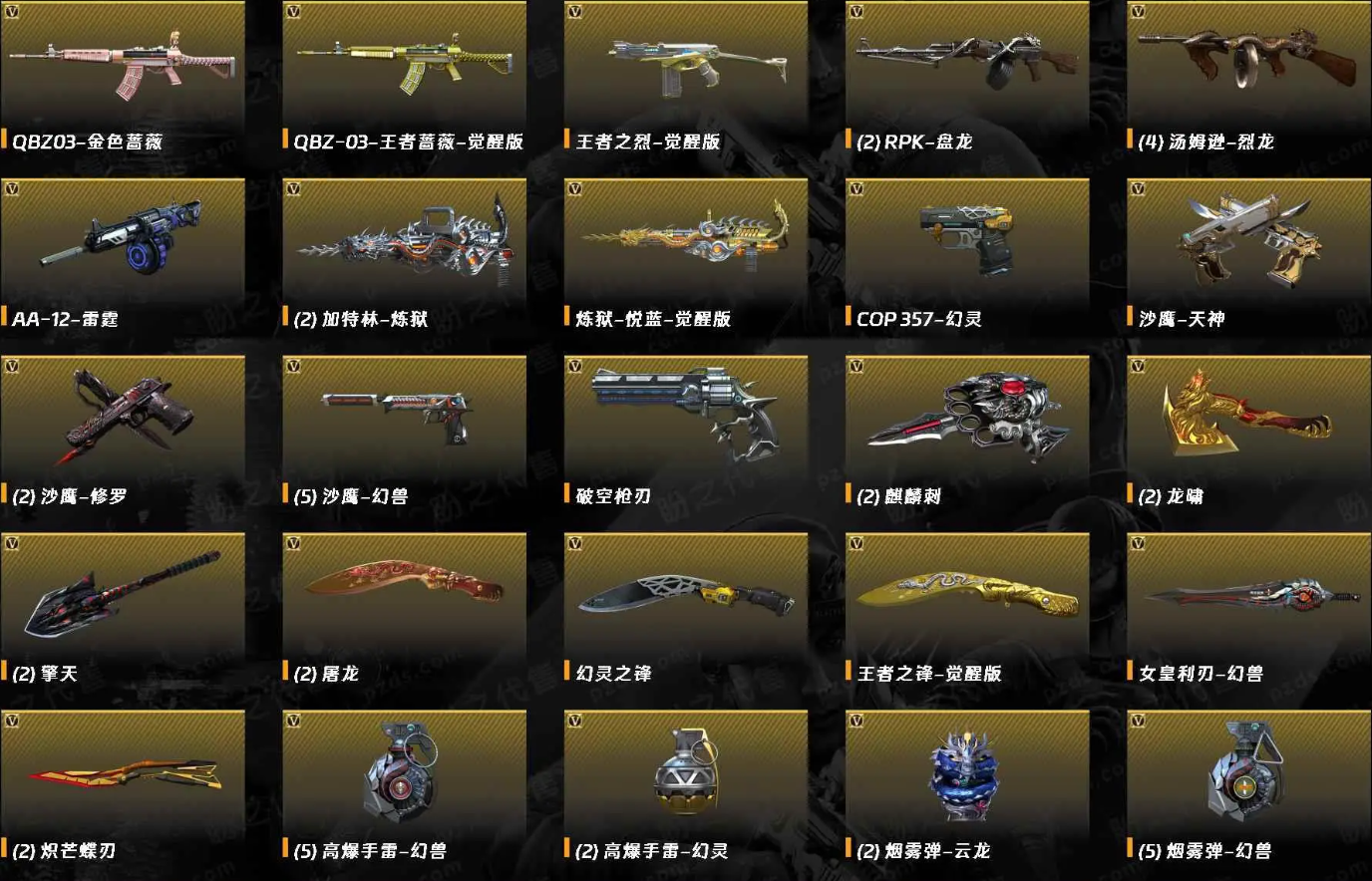Viewport: 1372px width, 881px height.
Task: Choose the AA-12-雷霆 shotgun icon
Action: [x=120, y=236]
